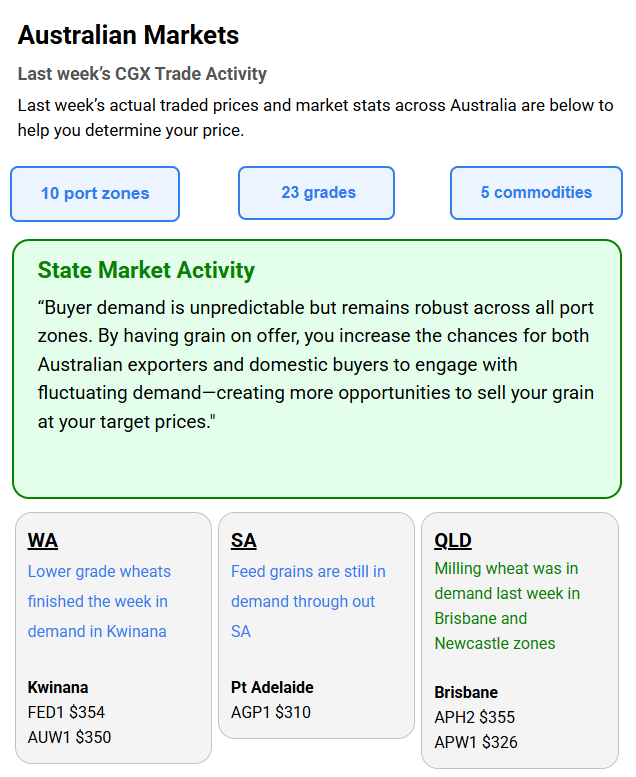Image resolution: width=636 pixels, height=777 pixels.
Task: Select the Pt Adelaide port zone label
Action: (272, 687)
